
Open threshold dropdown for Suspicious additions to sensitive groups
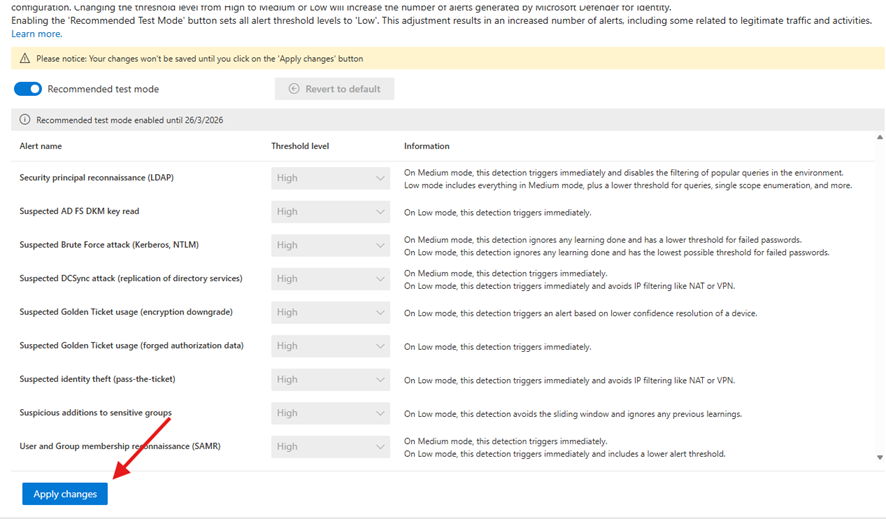[329, 413]
